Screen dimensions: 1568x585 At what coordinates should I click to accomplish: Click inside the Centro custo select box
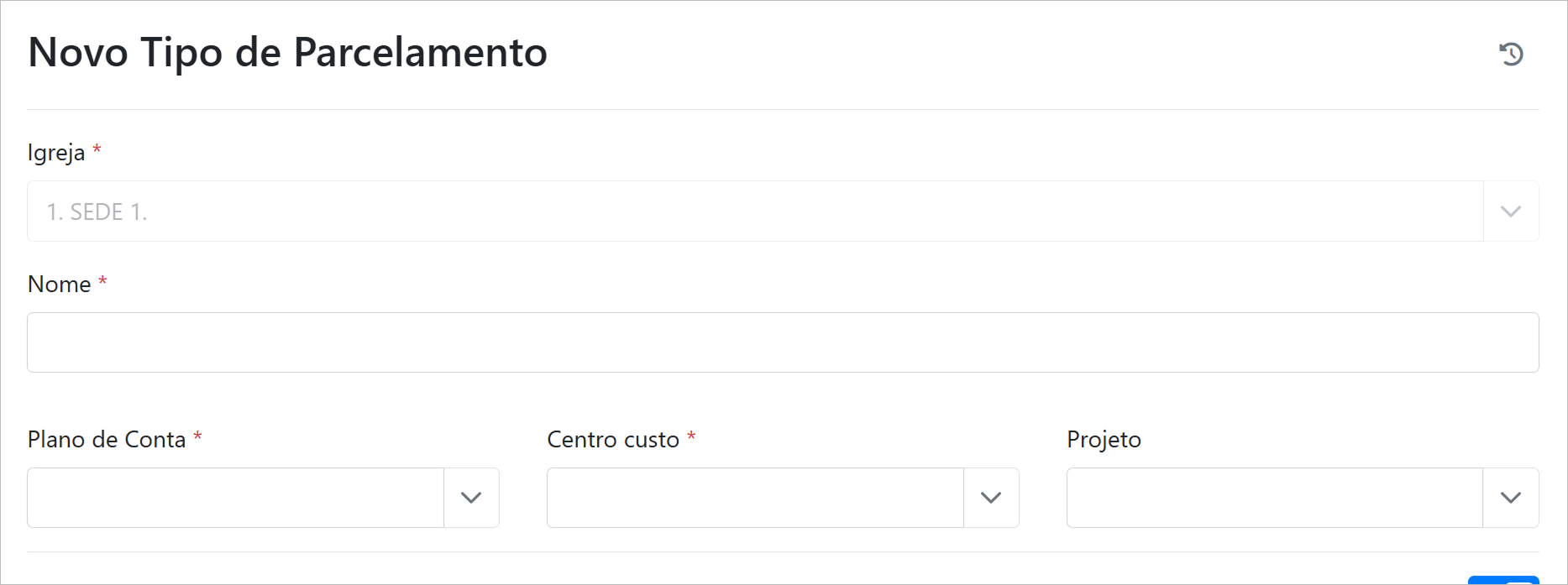pos(754,498)
